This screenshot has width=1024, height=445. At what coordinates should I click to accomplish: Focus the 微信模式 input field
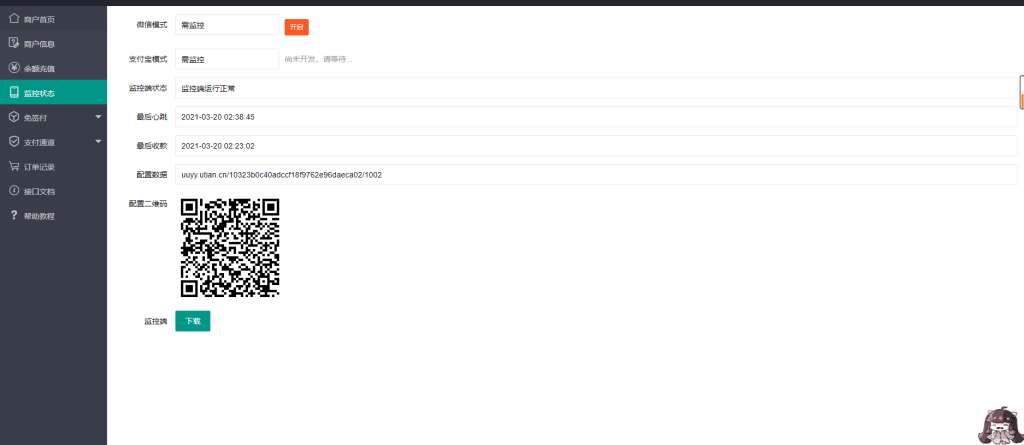click(x=227, y=25)
